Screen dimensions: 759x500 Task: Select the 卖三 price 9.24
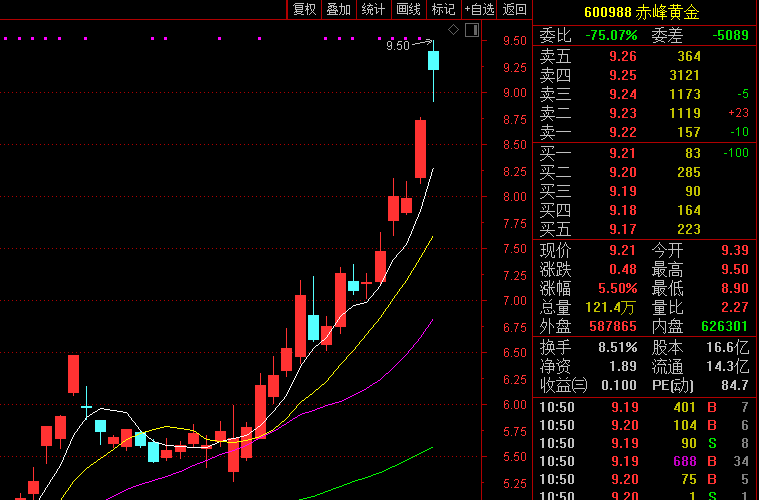point(622,94)
